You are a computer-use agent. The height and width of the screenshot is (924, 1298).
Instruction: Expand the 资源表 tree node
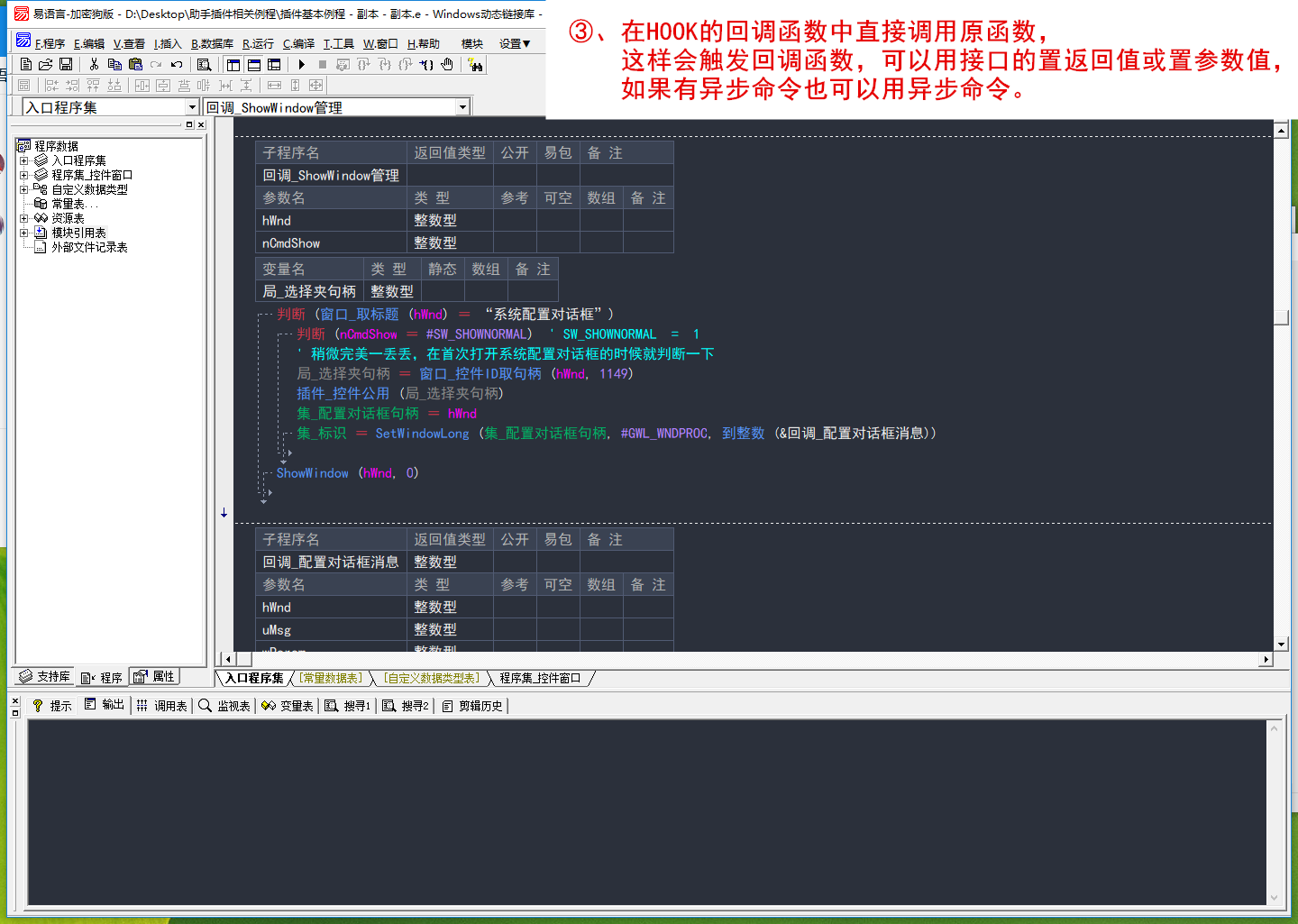[x=23, y=218]
